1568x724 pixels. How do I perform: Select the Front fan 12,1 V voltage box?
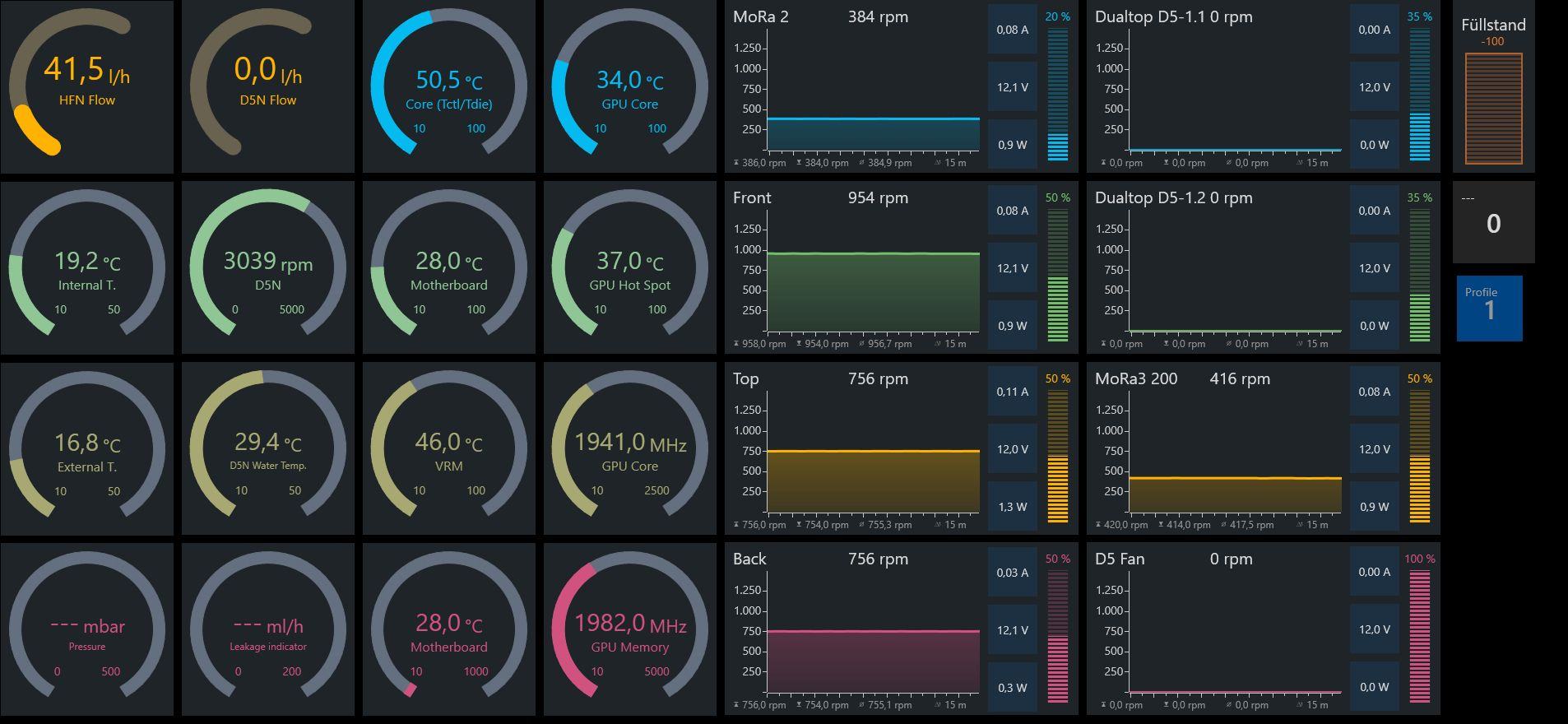click(1013, 268)
